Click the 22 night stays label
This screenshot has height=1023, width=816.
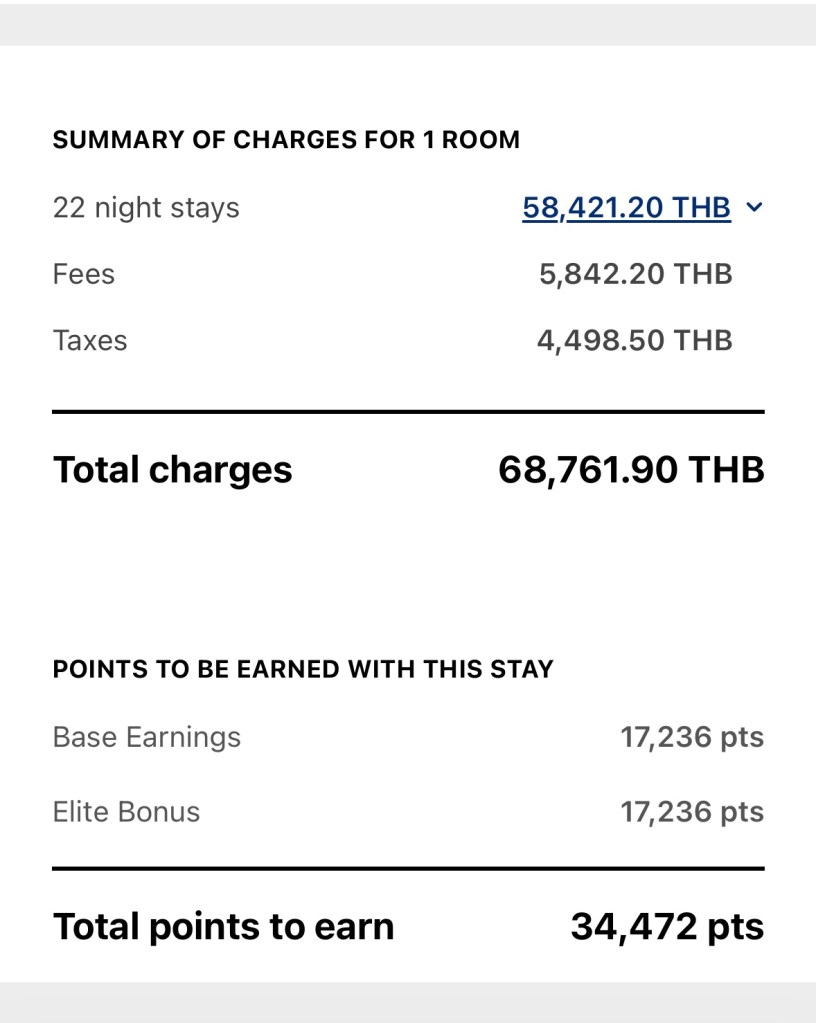pos(146,208)
